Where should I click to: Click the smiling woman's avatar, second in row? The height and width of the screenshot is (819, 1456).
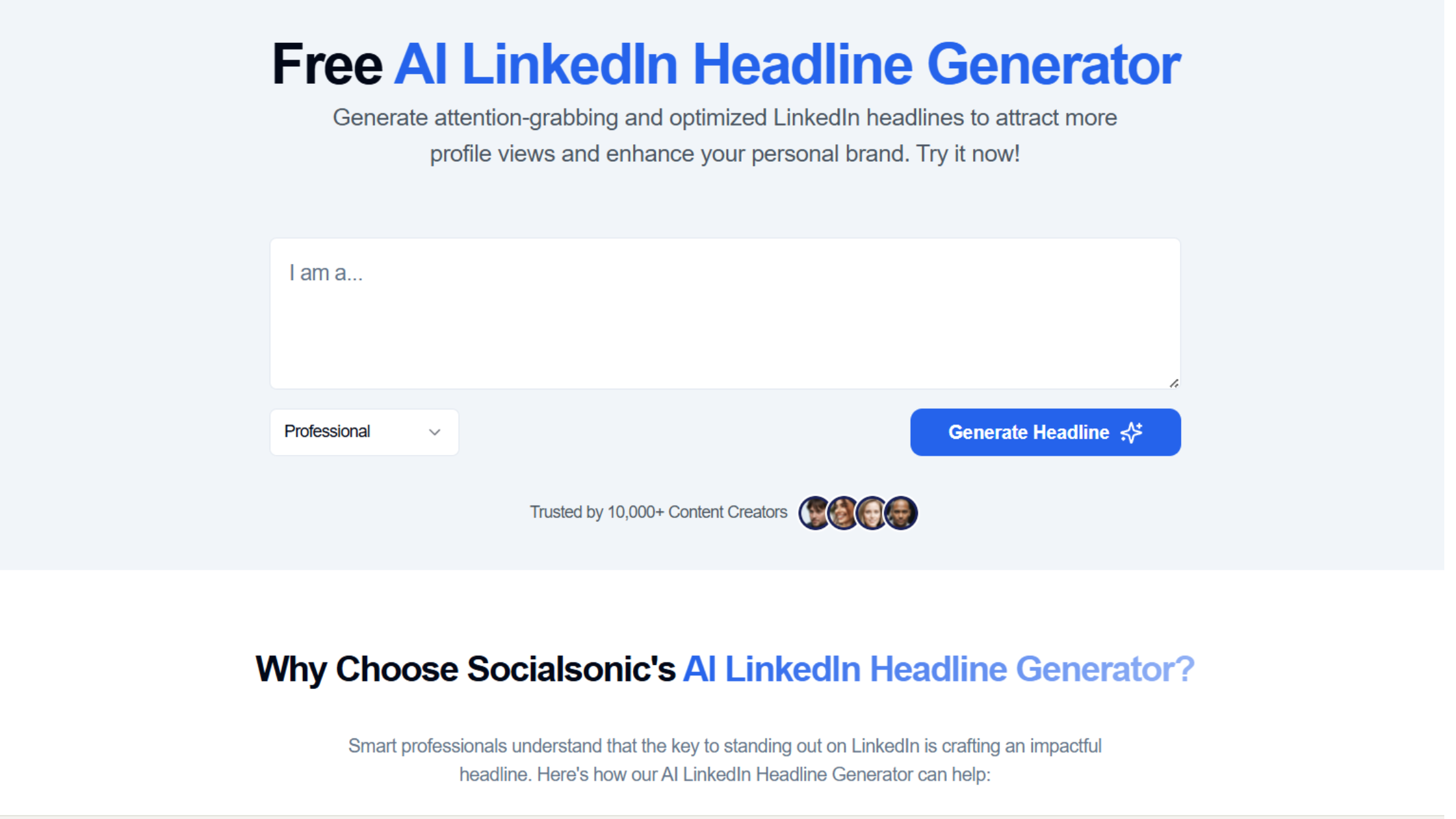[x=843, y=513]
